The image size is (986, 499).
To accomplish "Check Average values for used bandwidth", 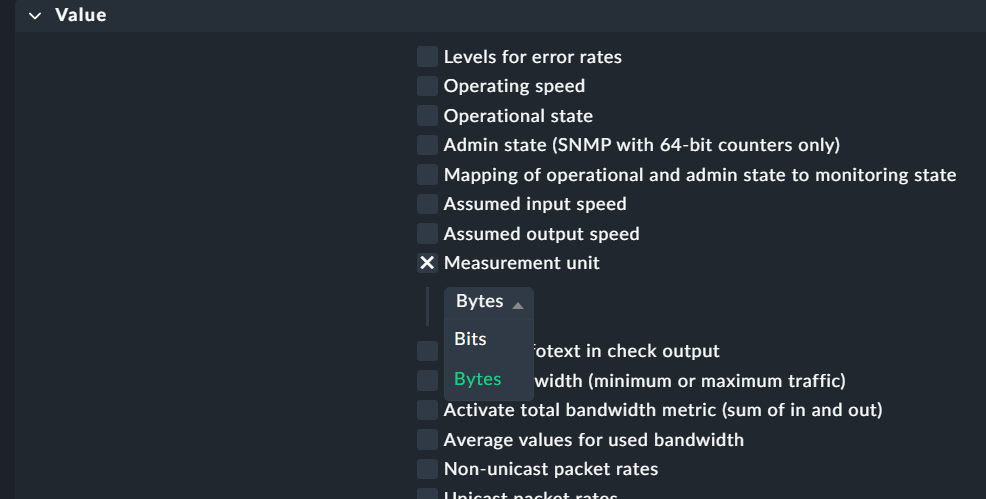I will pyautogui.click(x=427, y=440).
